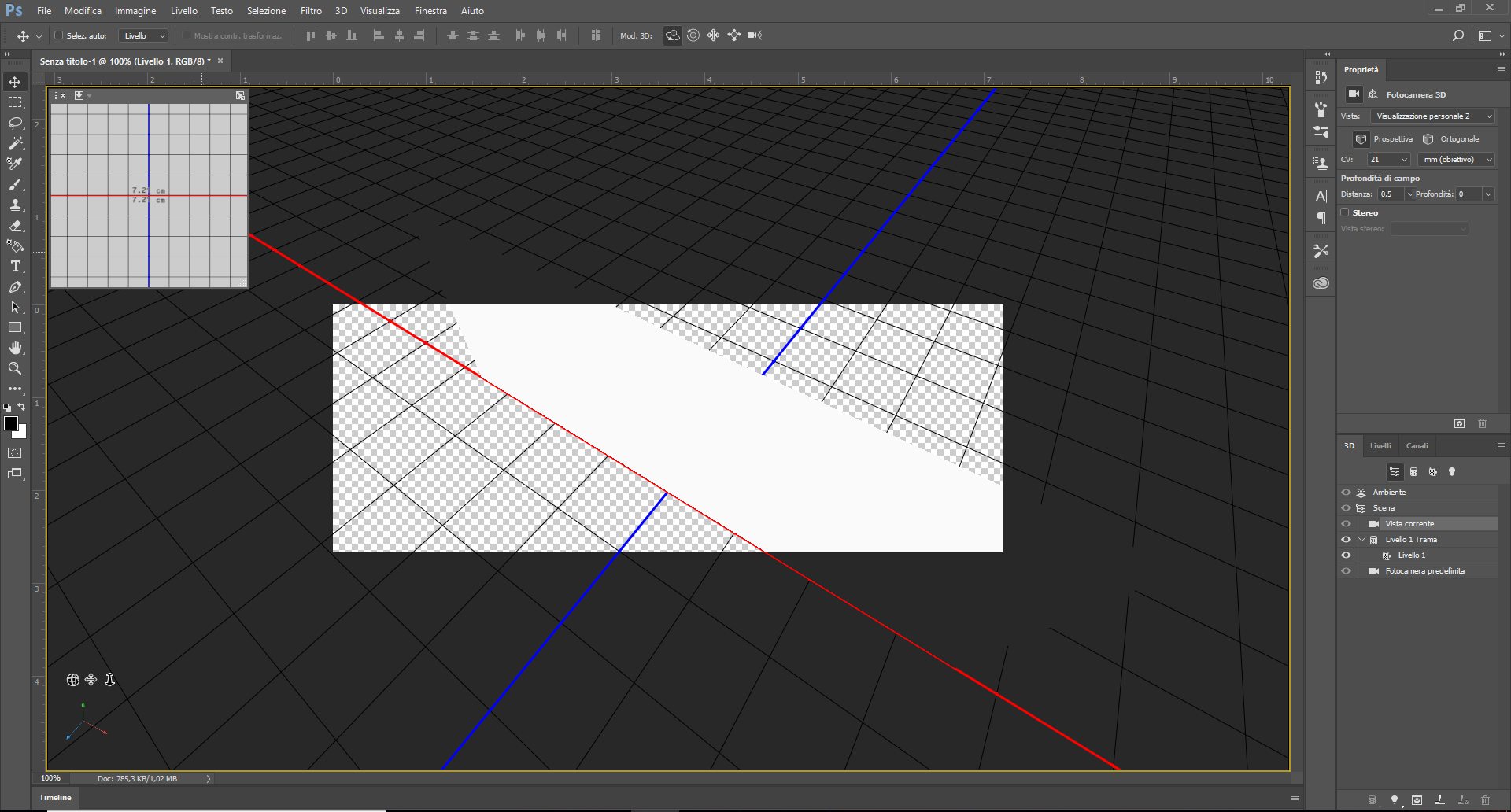Image resolution: width=1511 pixels, height=812 pixels.
Task: Collapse the Livello 1 Trama group
Action: point(1362,539)
